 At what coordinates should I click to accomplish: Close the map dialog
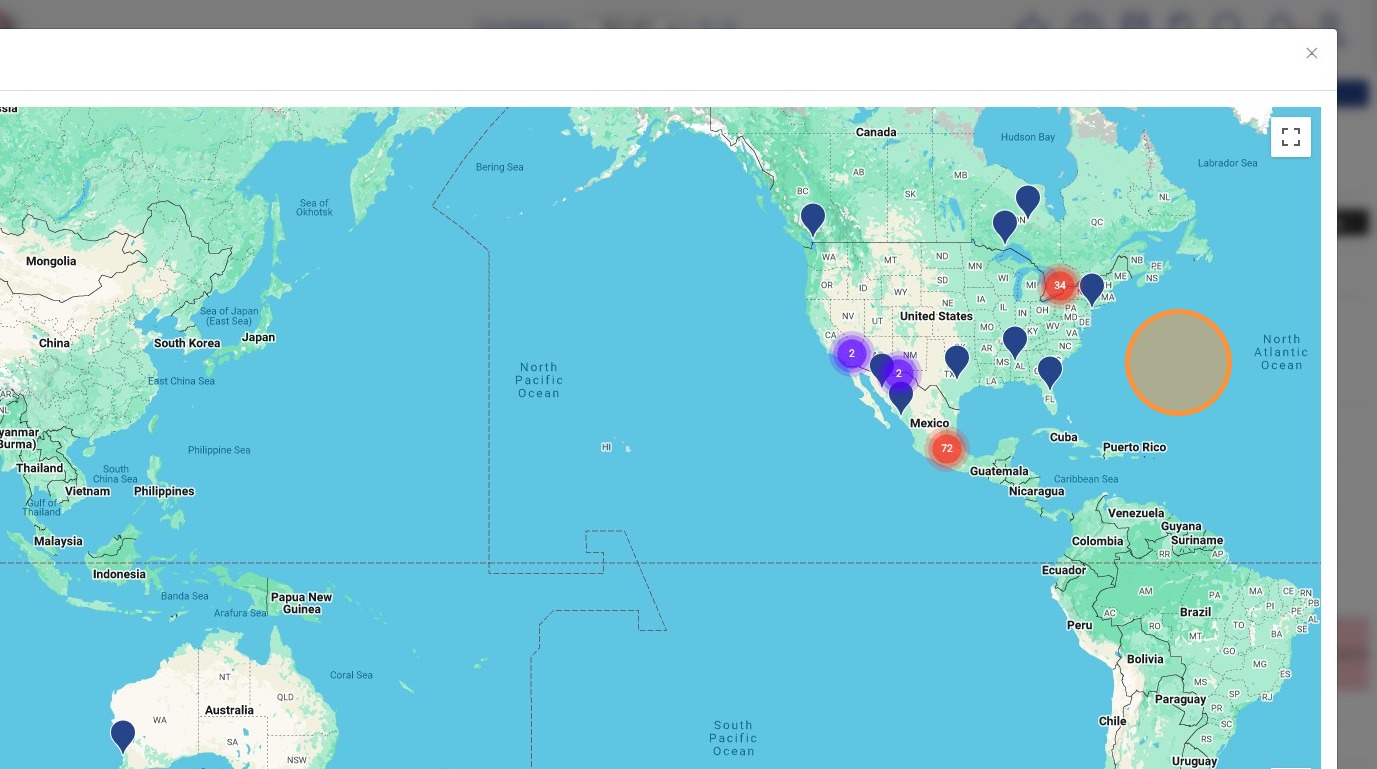tap(1312, 53)
